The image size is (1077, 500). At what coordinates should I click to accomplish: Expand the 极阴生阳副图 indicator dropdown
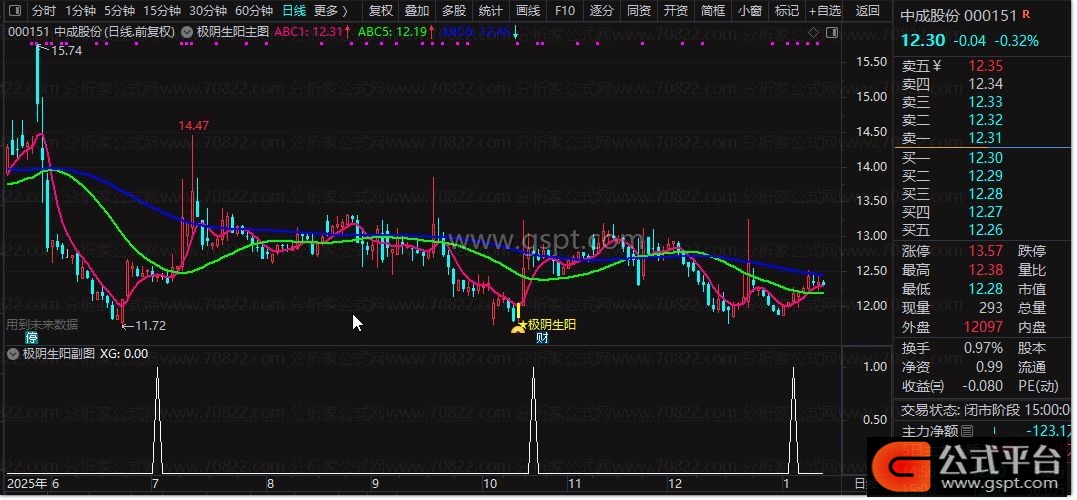coord(12,353)
